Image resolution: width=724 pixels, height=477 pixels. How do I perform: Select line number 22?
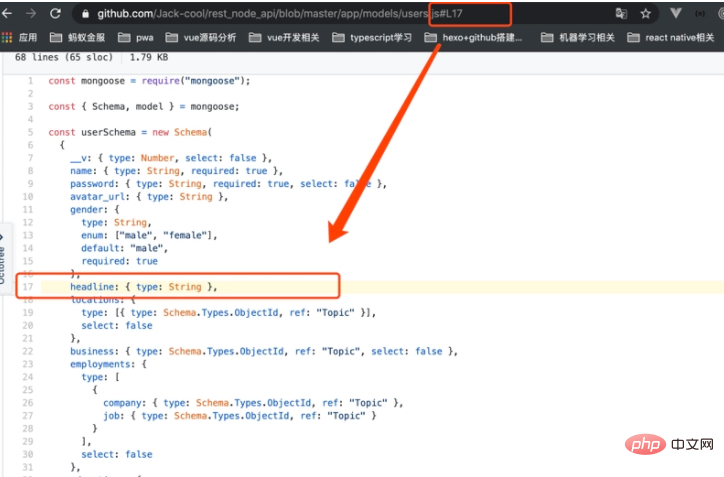pyautogui.click(x=28, y=351)
